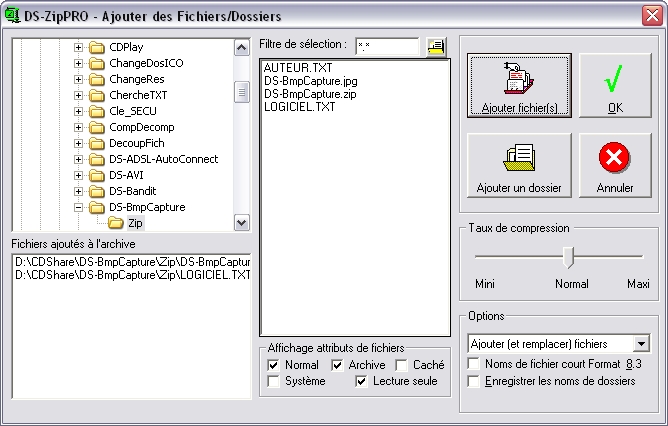The width and height of the screenshot is (668, 426).
Task: Open the Ajouter (et remplacer) fichiers dropdown
Action: tap(642, 344)
